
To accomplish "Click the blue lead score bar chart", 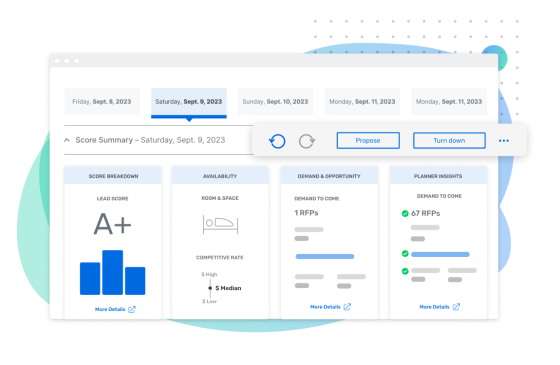I will 112,272.
